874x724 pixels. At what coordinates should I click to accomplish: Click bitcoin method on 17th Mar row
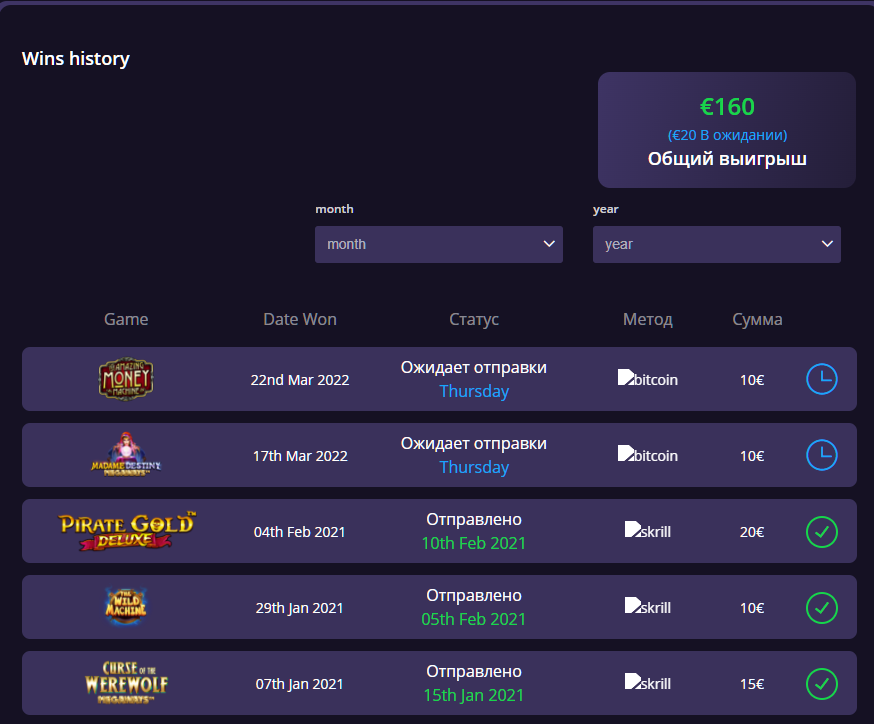point(648,456)
